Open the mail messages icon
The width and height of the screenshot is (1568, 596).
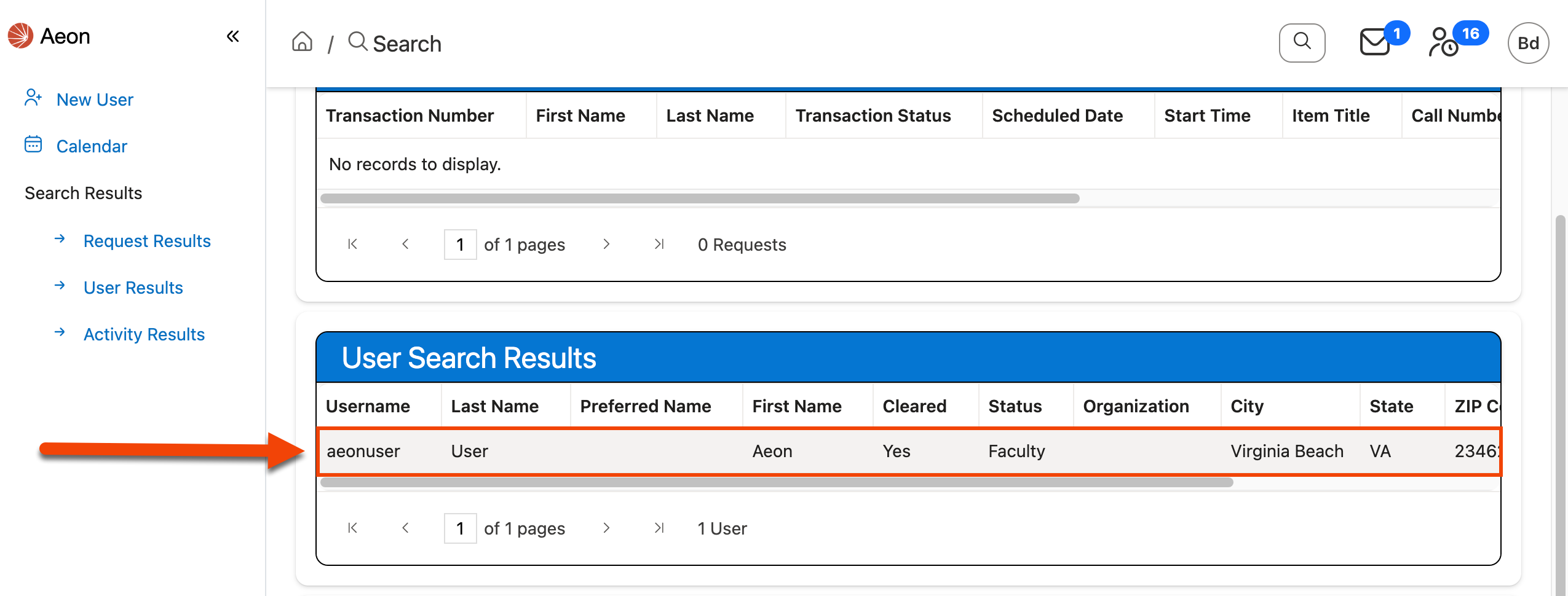1374,43
